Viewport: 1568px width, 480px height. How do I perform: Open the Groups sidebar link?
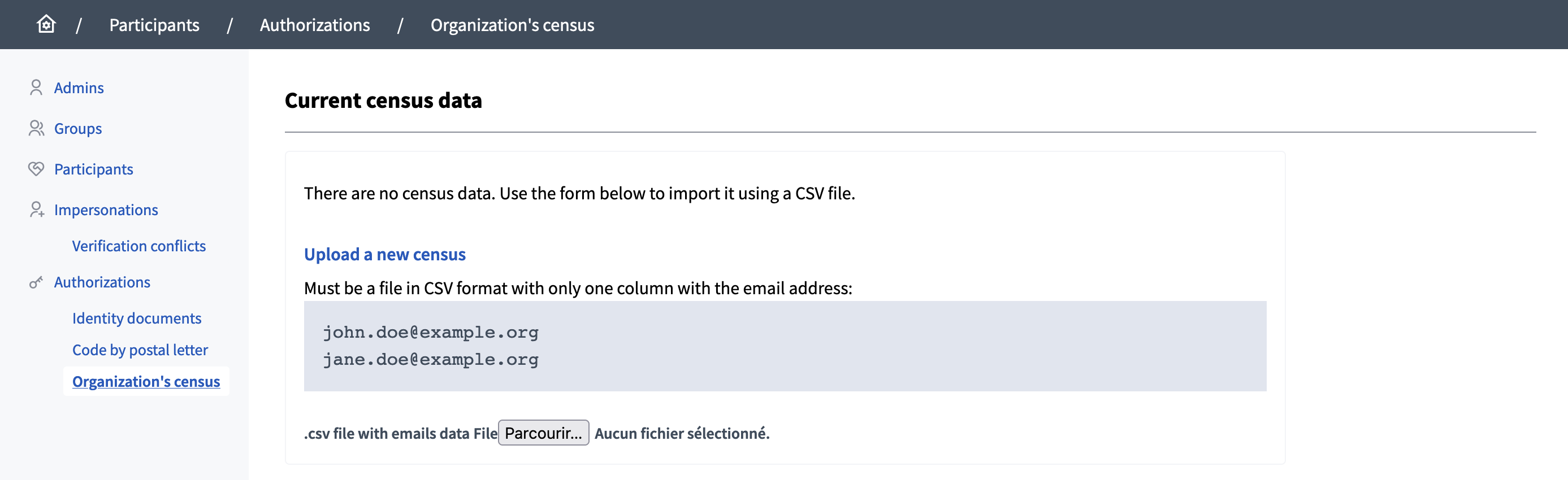coord(78,128)
